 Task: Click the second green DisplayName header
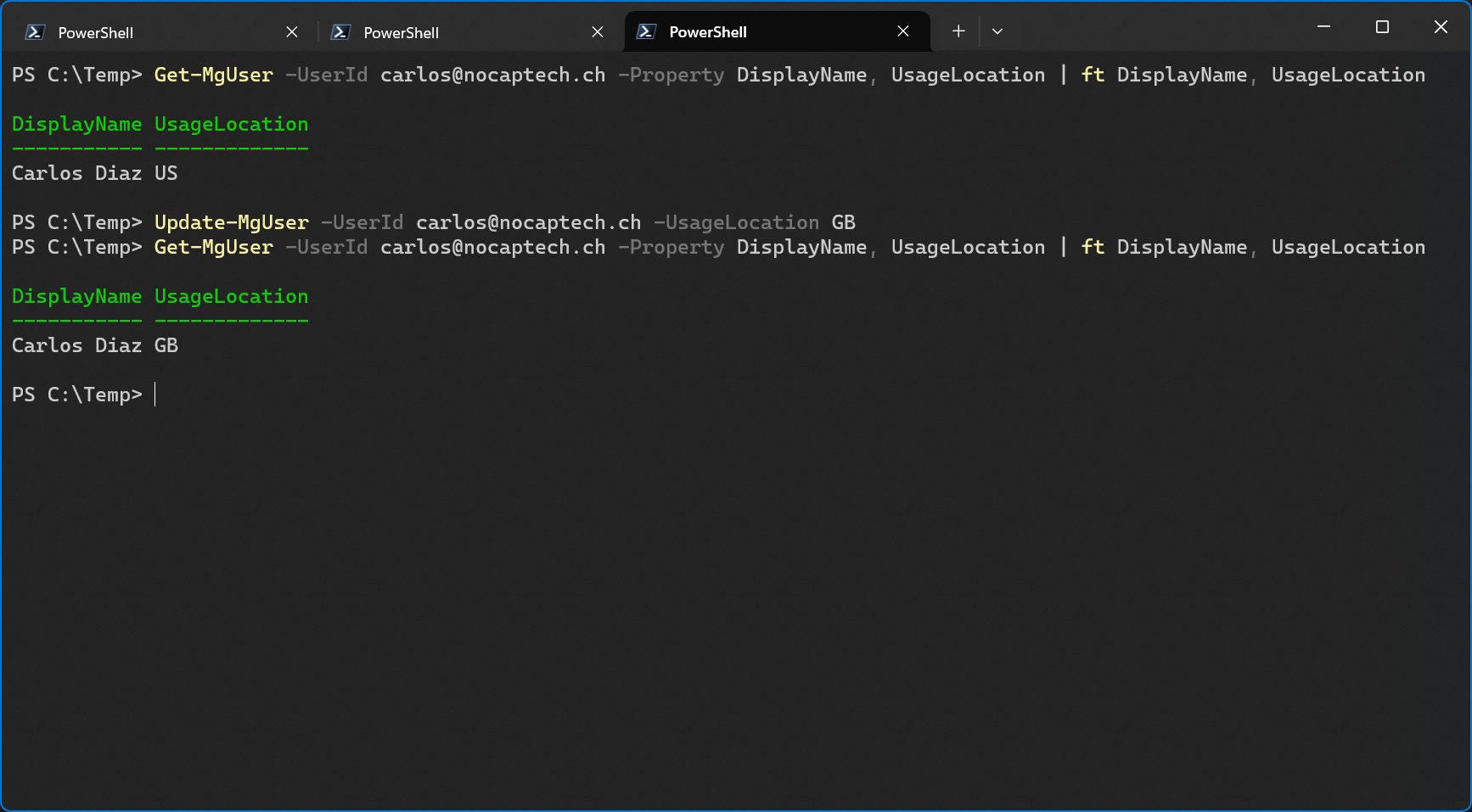point(77,296)
